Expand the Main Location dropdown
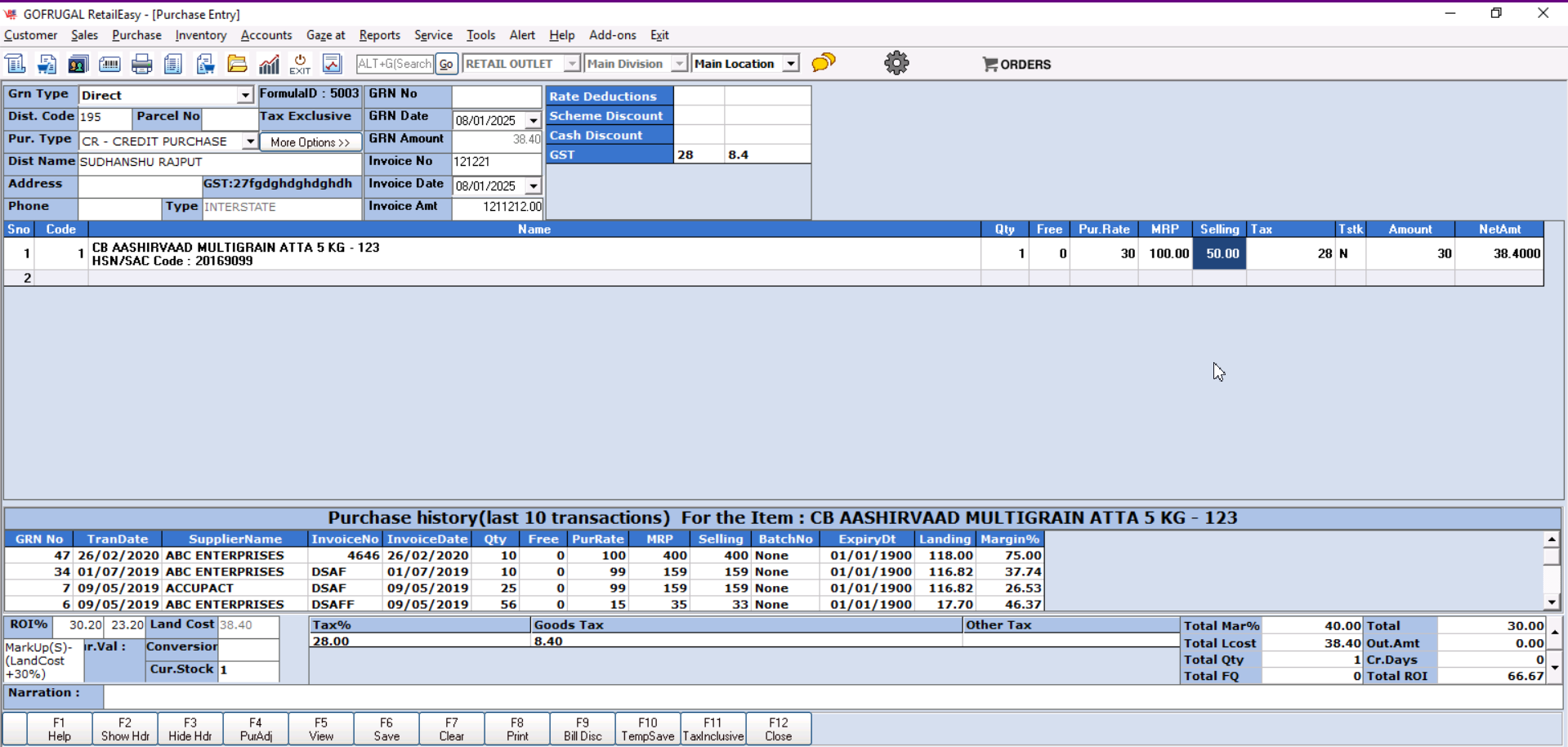1568x747 pixels. tap(790, 64)
